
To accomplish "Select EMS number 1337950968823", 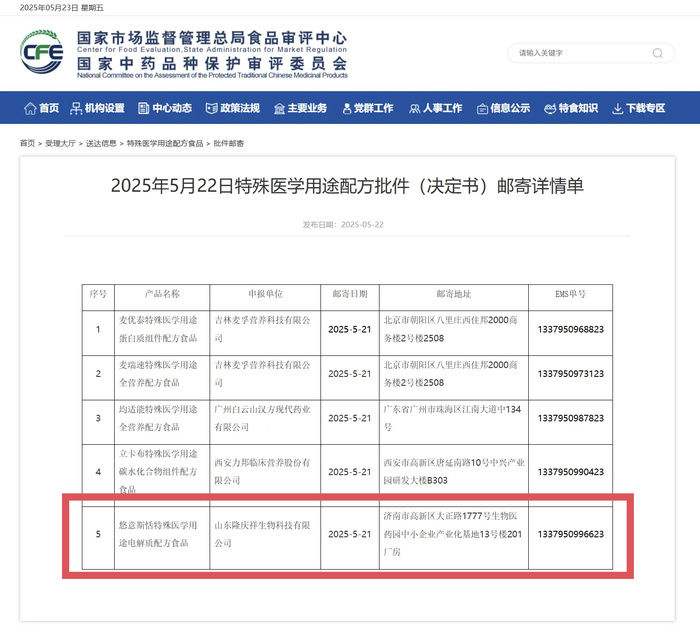I will click(571, 329).
